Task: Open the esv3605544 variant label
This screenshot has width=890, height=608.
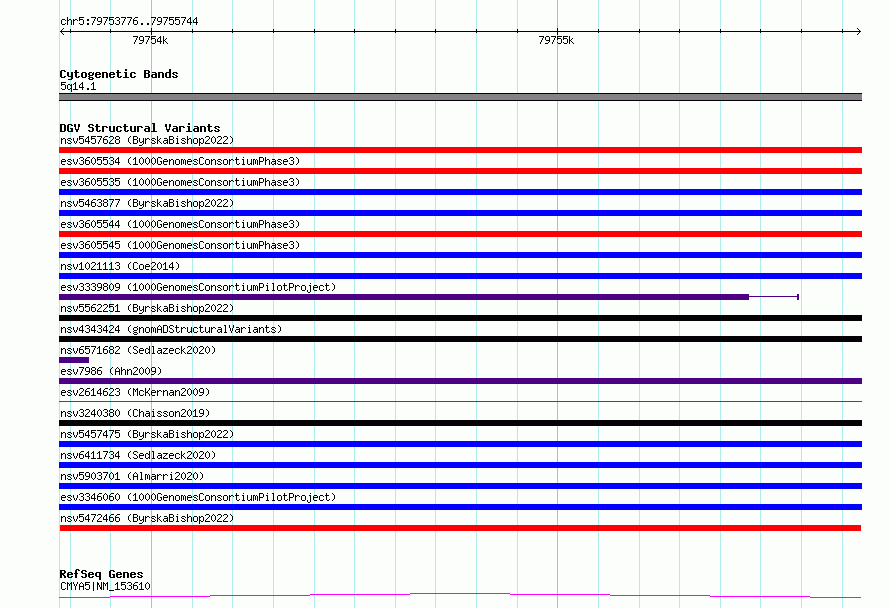Action: (180, 224)
